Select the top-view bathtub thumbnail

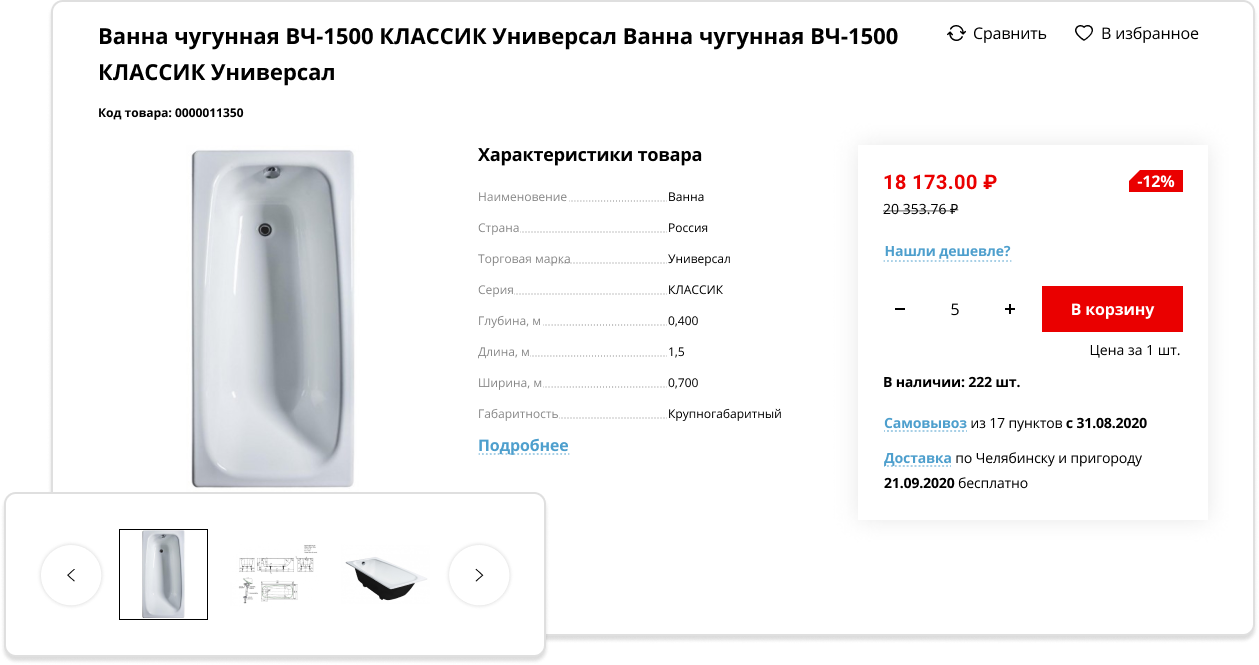click(x=163, y=574)
